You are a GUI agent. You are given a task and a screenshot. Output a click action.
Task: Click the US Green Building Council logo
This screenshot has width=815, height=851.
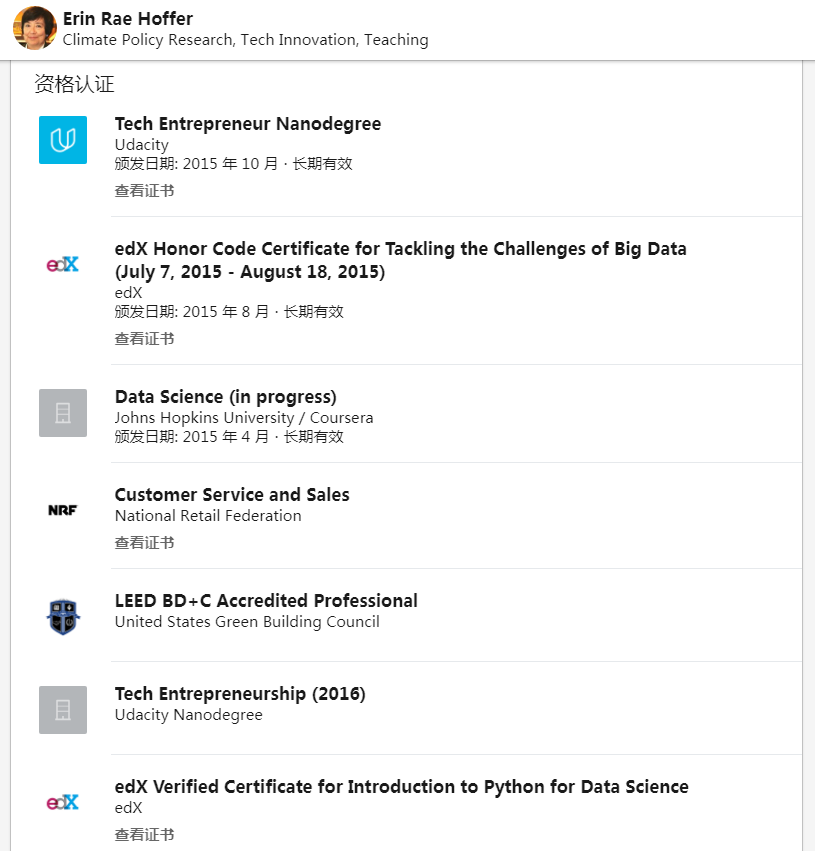[63, 617]
